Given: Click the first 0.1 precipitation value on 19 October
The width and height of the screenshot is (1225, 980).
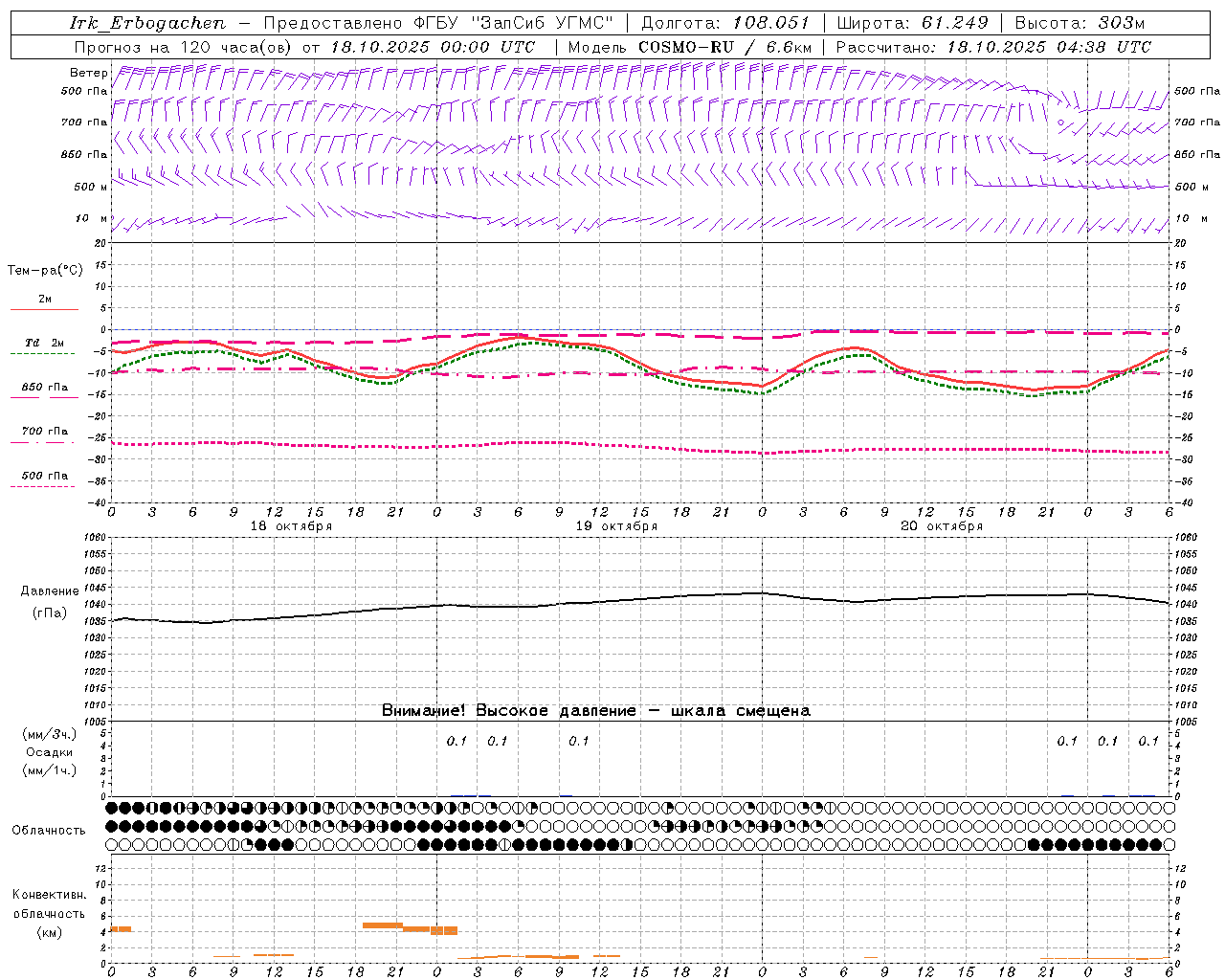Looking at the screenshot, I should point(457,741).
